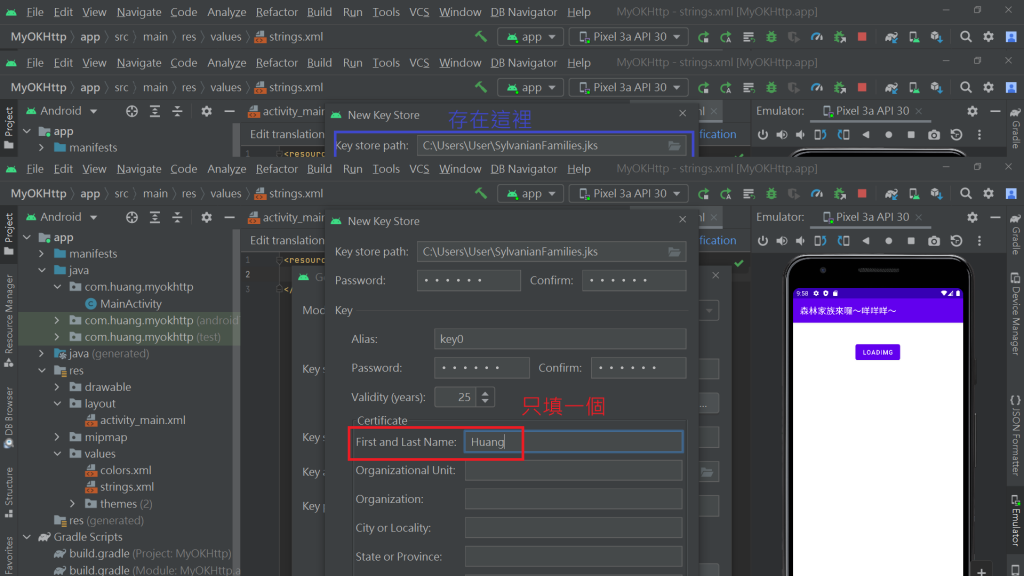Rotate the emulator left in front window
This screenshot has height=576, width=1024.
click(820, 241)
